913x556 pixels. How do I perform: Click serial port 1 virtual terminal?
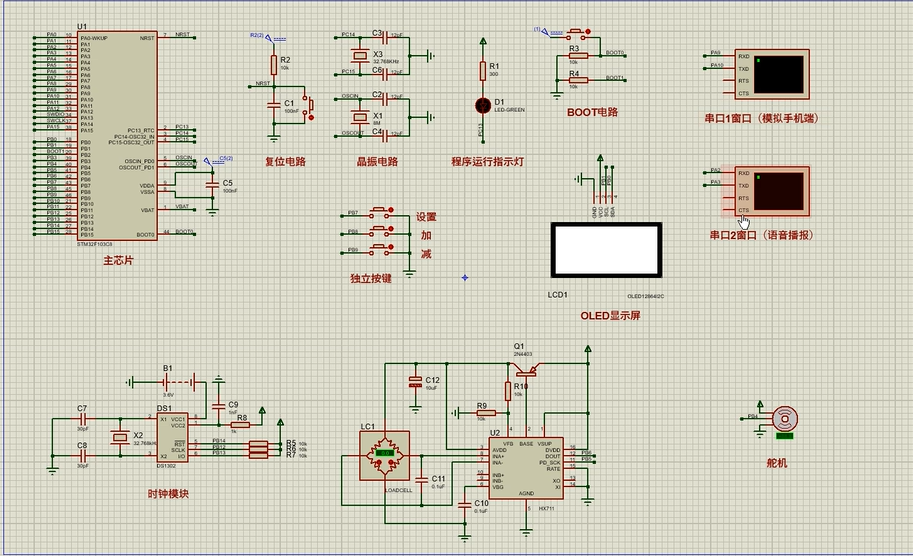pos(779,74)
